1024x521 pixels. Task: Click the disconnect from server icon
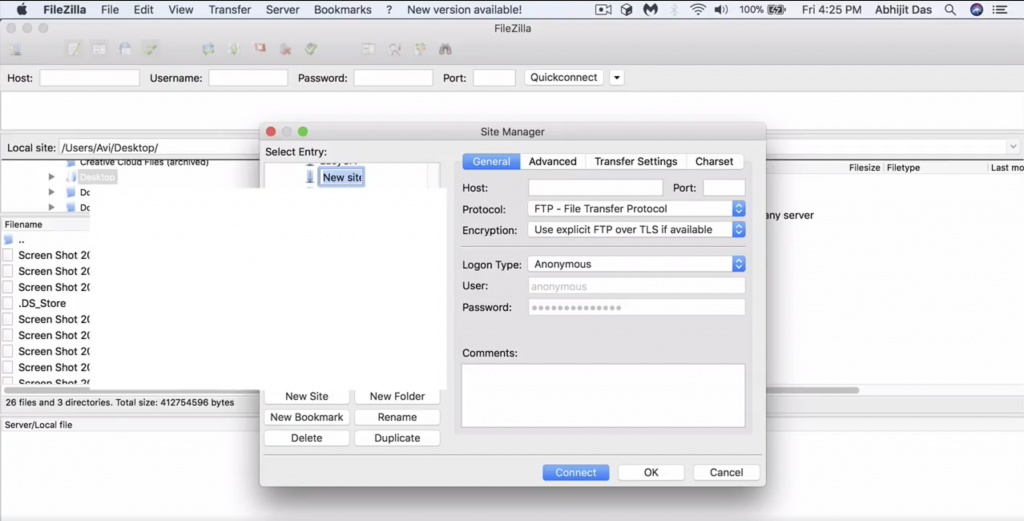pyautogui.click(x=285, y=50)
